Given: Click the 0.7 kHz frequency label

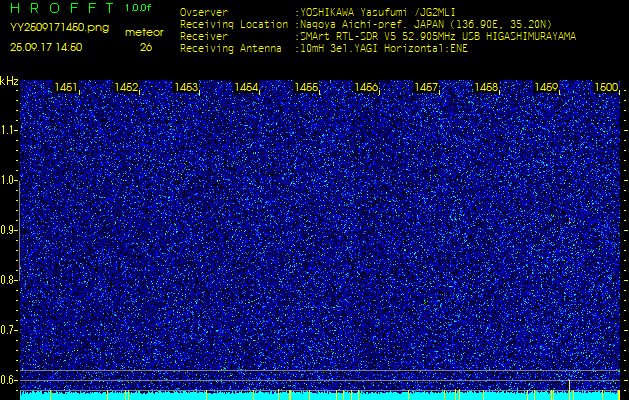Looking at the screenshot, I should pyautogui.click(x=8, y=330).
